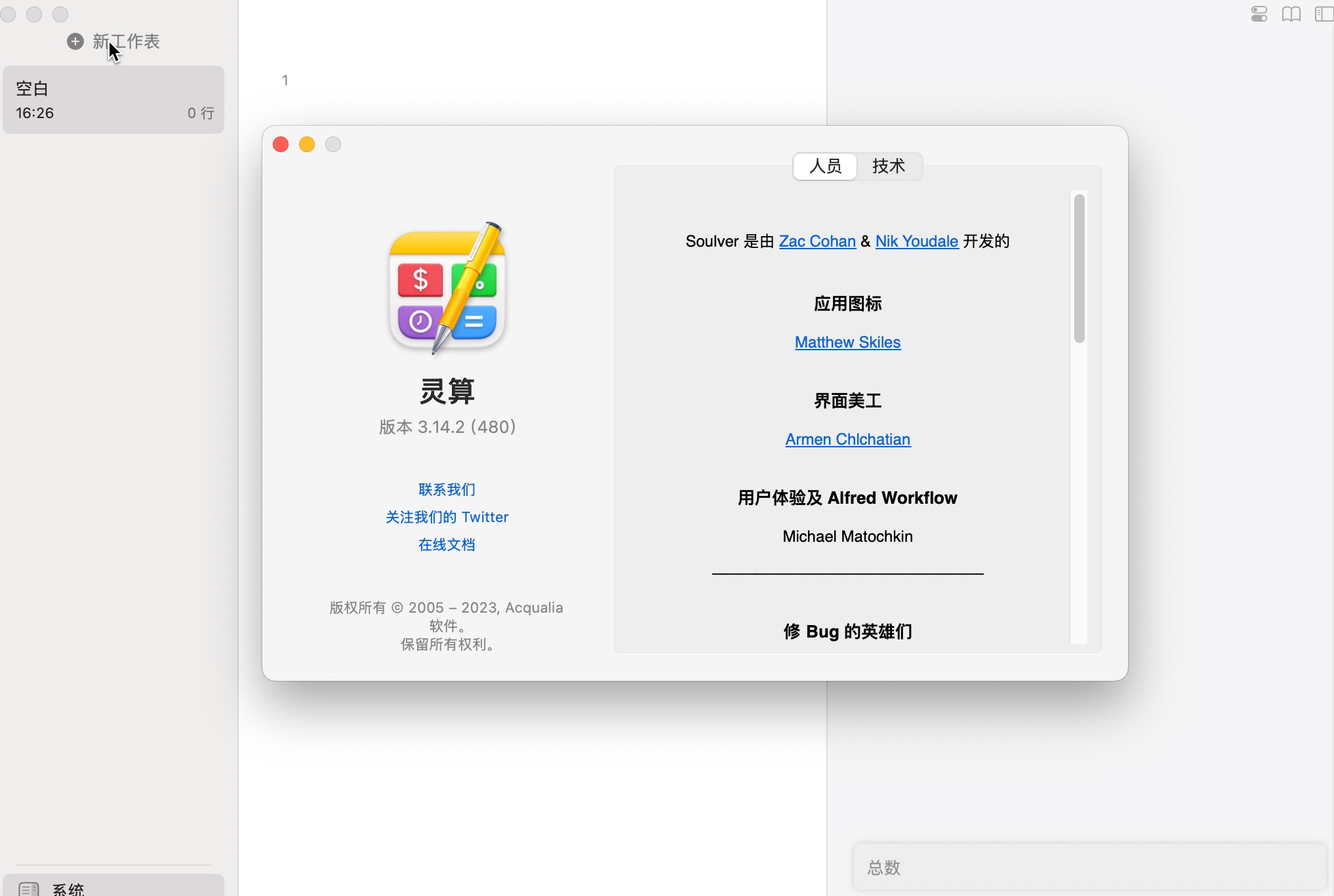The height and width of the screenshot is (896, 1334).
Task: Open the book reference icon in toolbar
Action: (1291, 14)
